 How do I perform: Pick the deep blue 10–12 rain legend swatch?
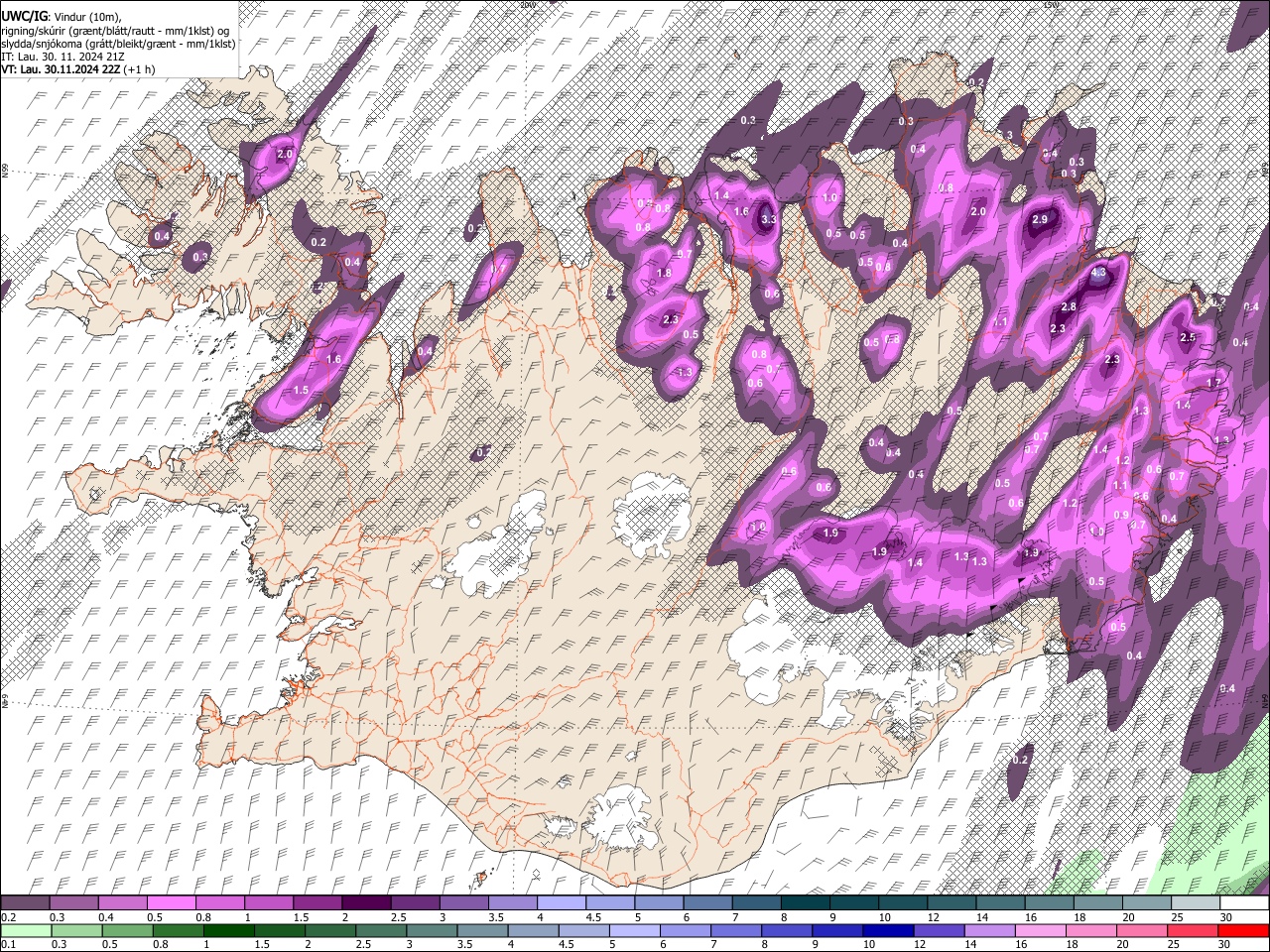tap(887, 930)
